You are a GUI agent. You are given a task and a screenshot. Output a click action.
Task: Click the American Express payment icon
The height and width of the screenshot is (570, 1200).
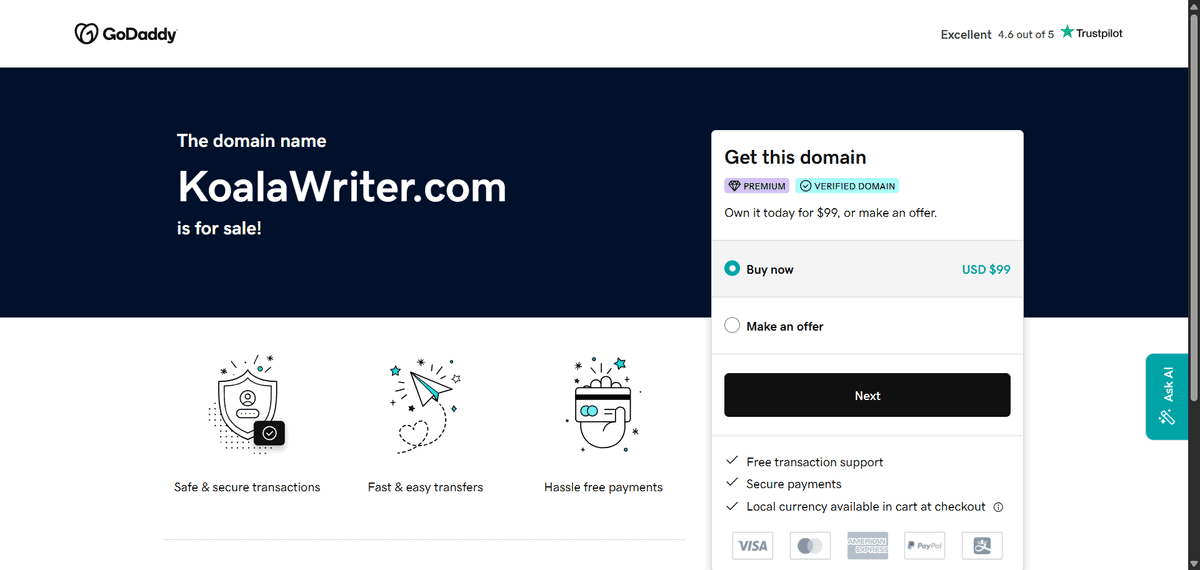pyautogui.click(x=867, y=546)
